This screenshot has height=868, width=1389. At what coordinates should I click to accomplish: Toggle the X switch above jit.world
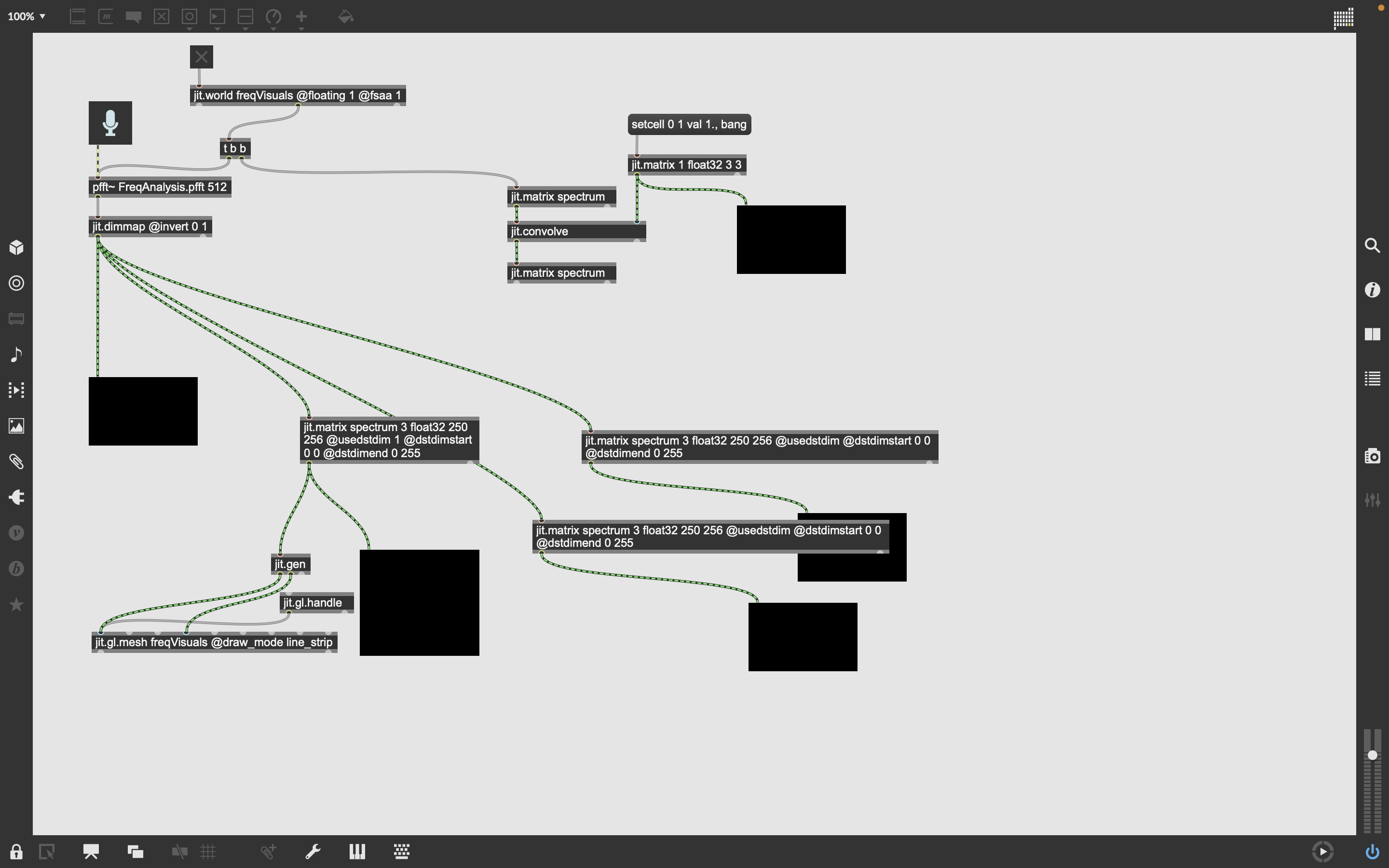pos(202,57)
